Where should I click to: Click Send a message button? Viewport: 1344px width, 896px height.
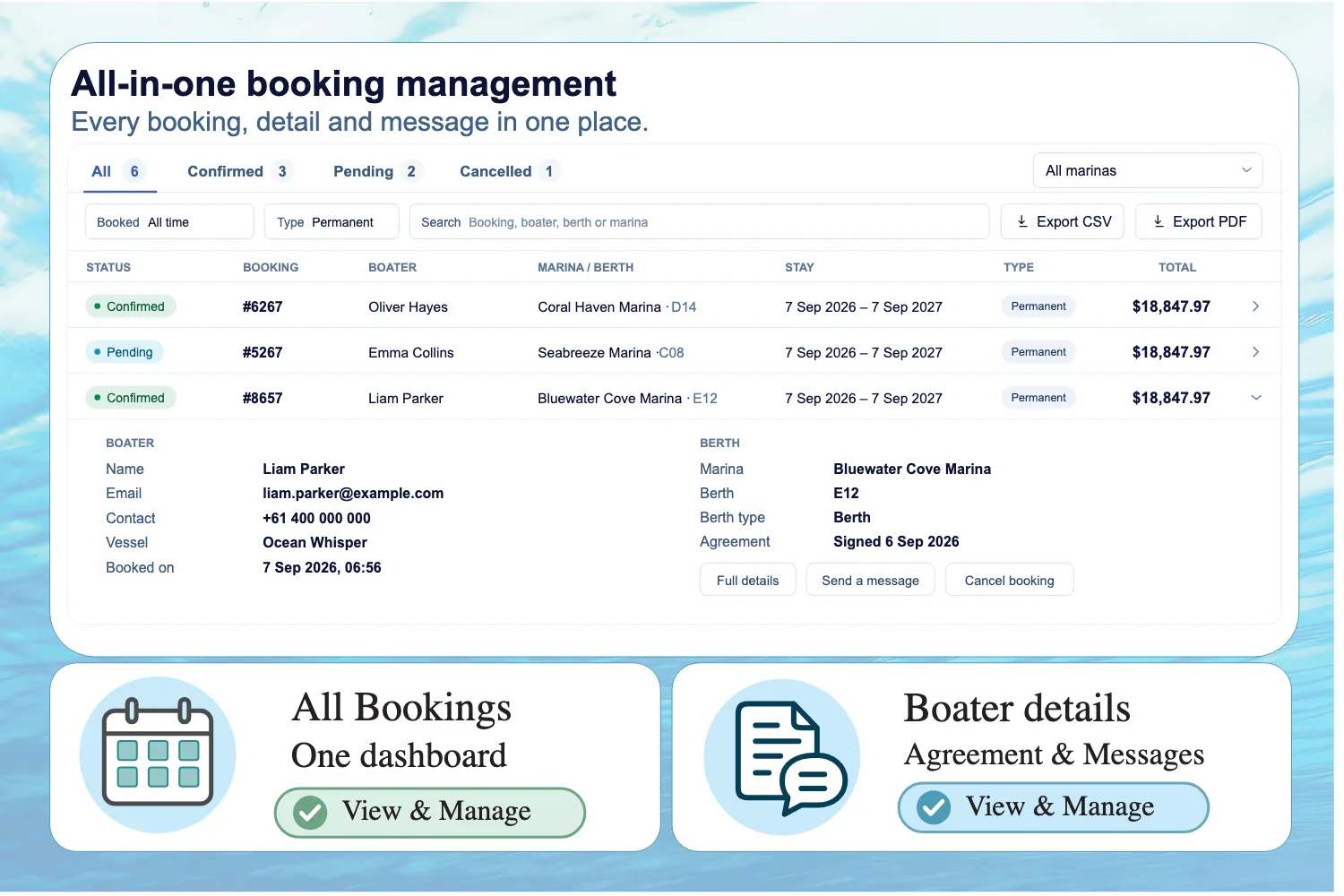871,581
